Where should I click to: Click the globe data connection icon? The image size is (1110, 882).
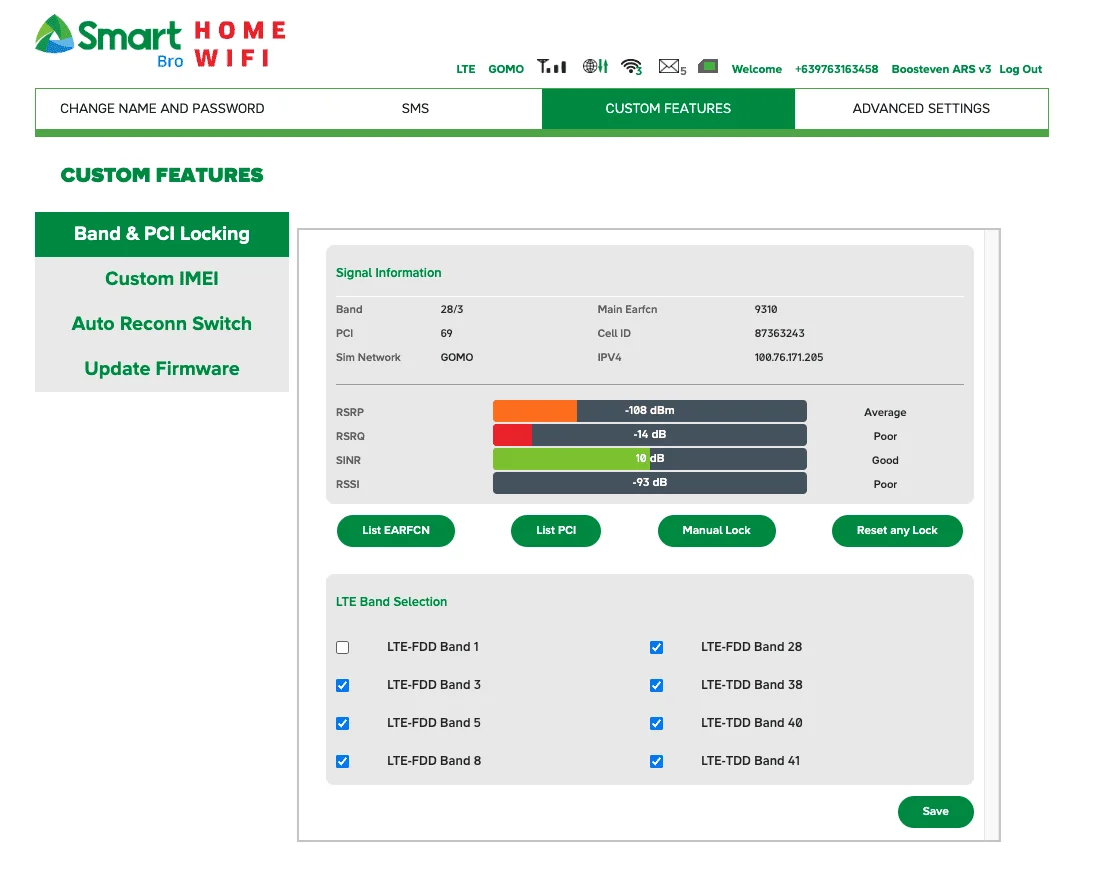click(595, 67)
